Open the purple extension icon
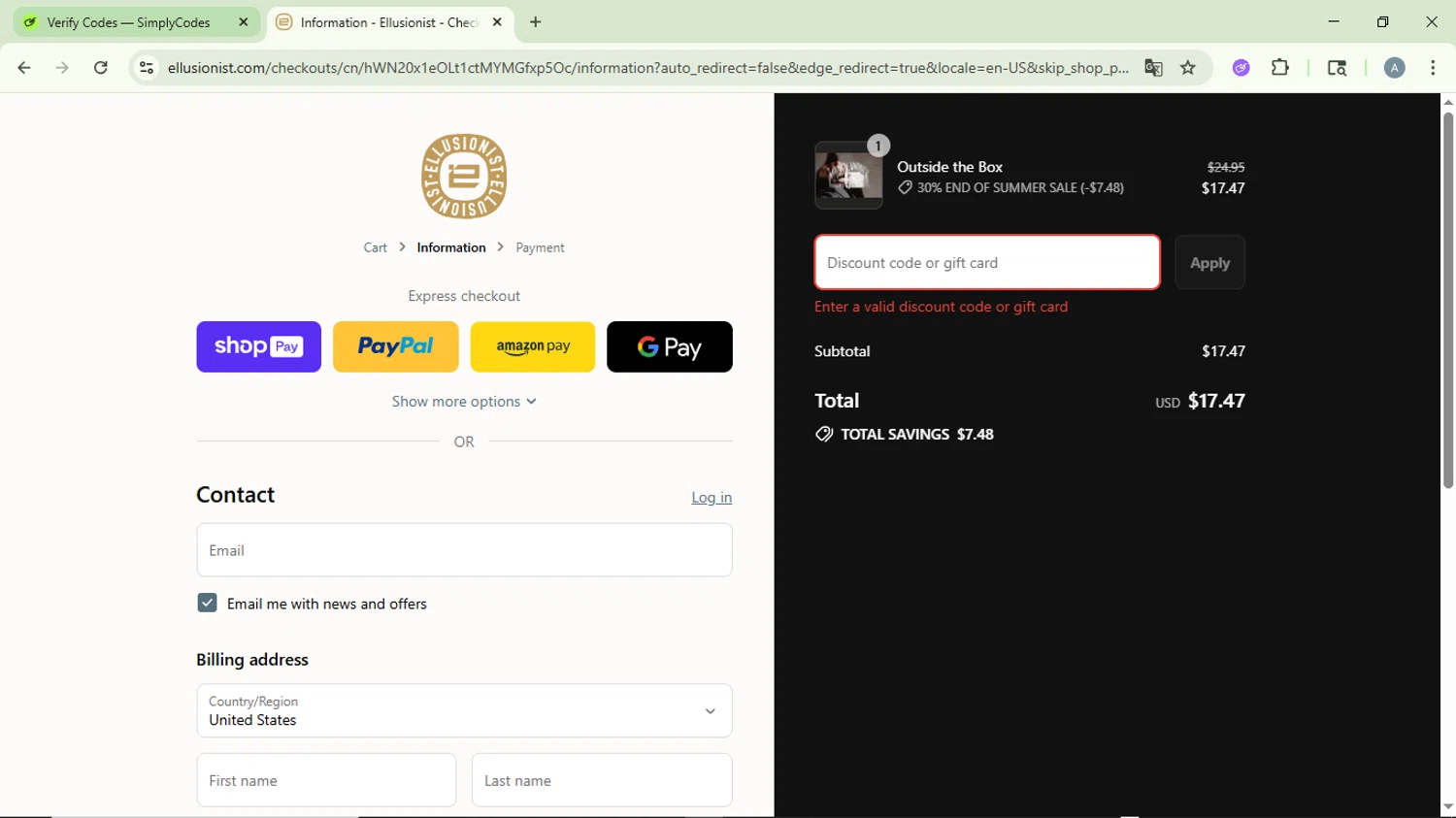The image size is (1456, 818). point(1241,68)
